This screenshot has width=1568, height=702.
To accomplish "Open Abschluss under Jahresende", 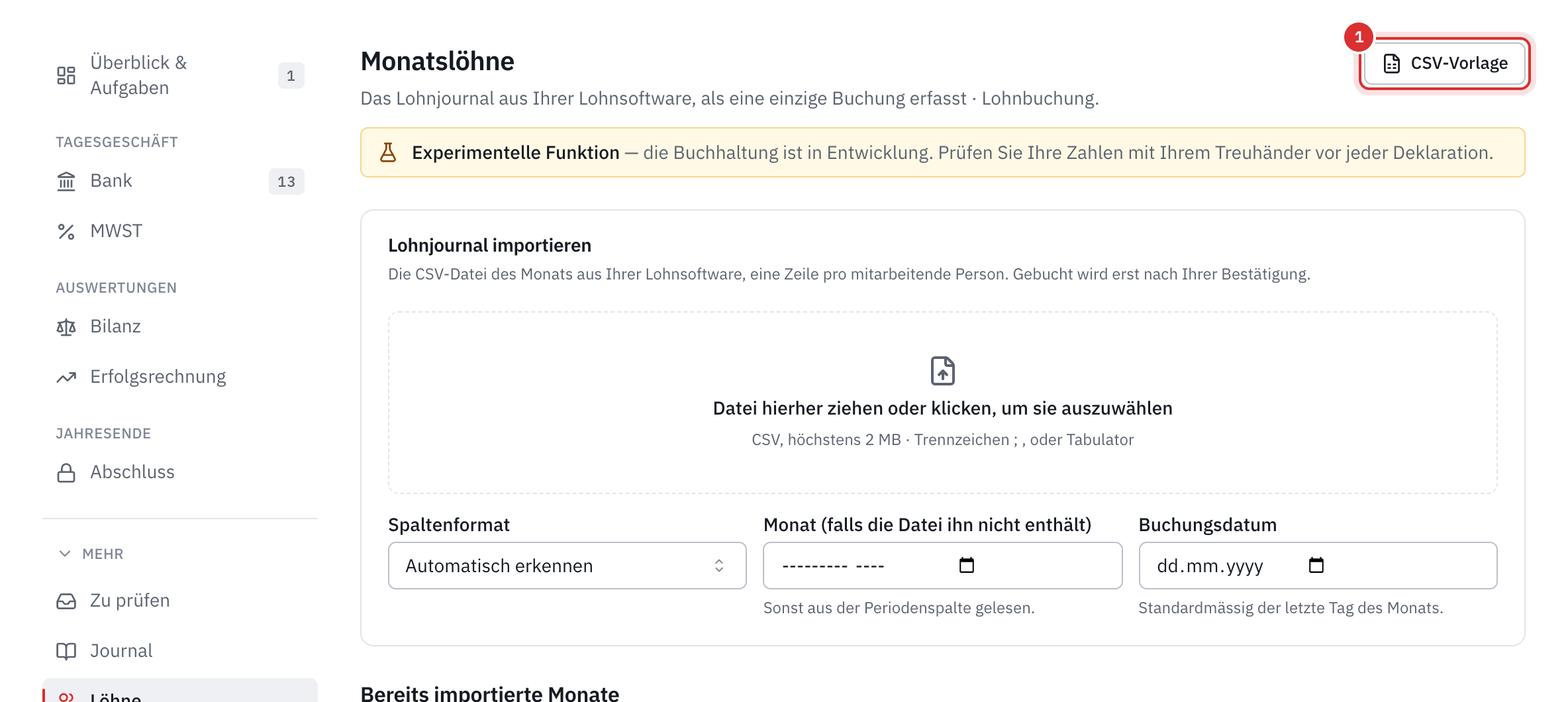I will tap(180, 472).
